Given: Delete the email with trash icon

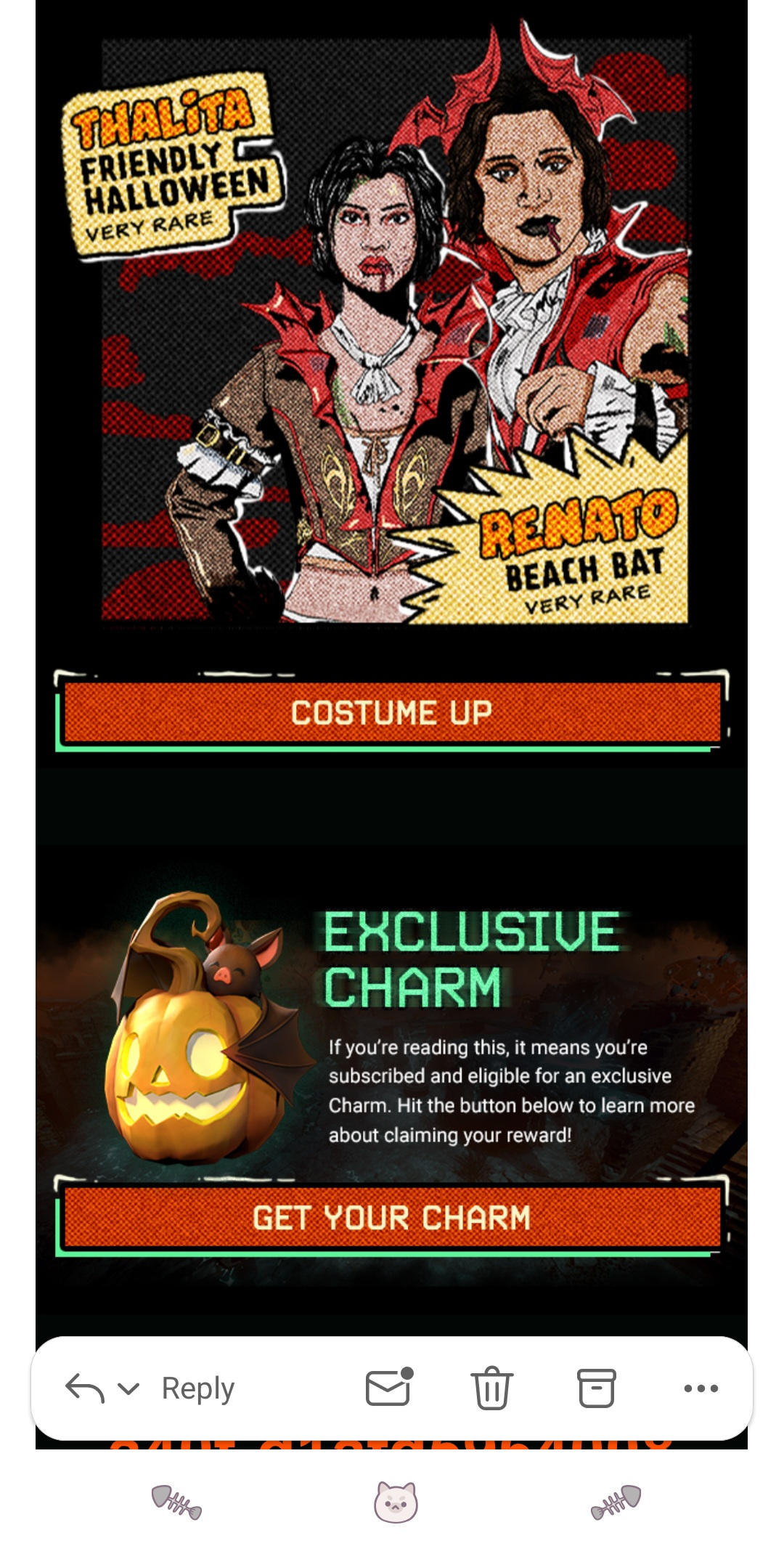Looking at the screenshot, I should 492,1388.
